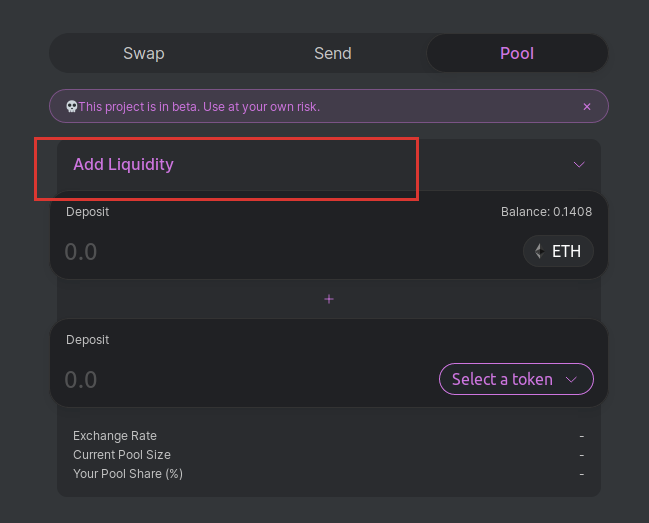
Task: Click the second Deposit label
Action: (x=87, y=340)
